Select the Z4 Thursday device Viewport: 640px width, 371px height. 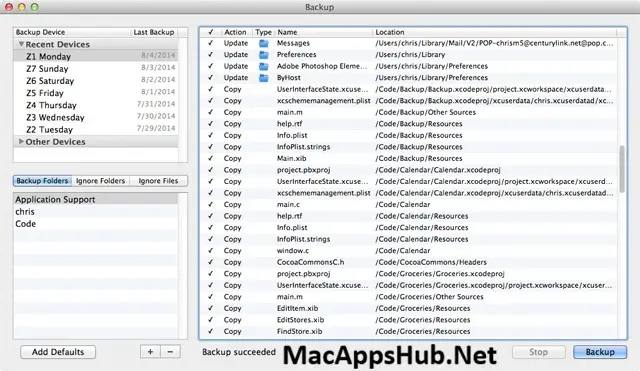(96, 105)
